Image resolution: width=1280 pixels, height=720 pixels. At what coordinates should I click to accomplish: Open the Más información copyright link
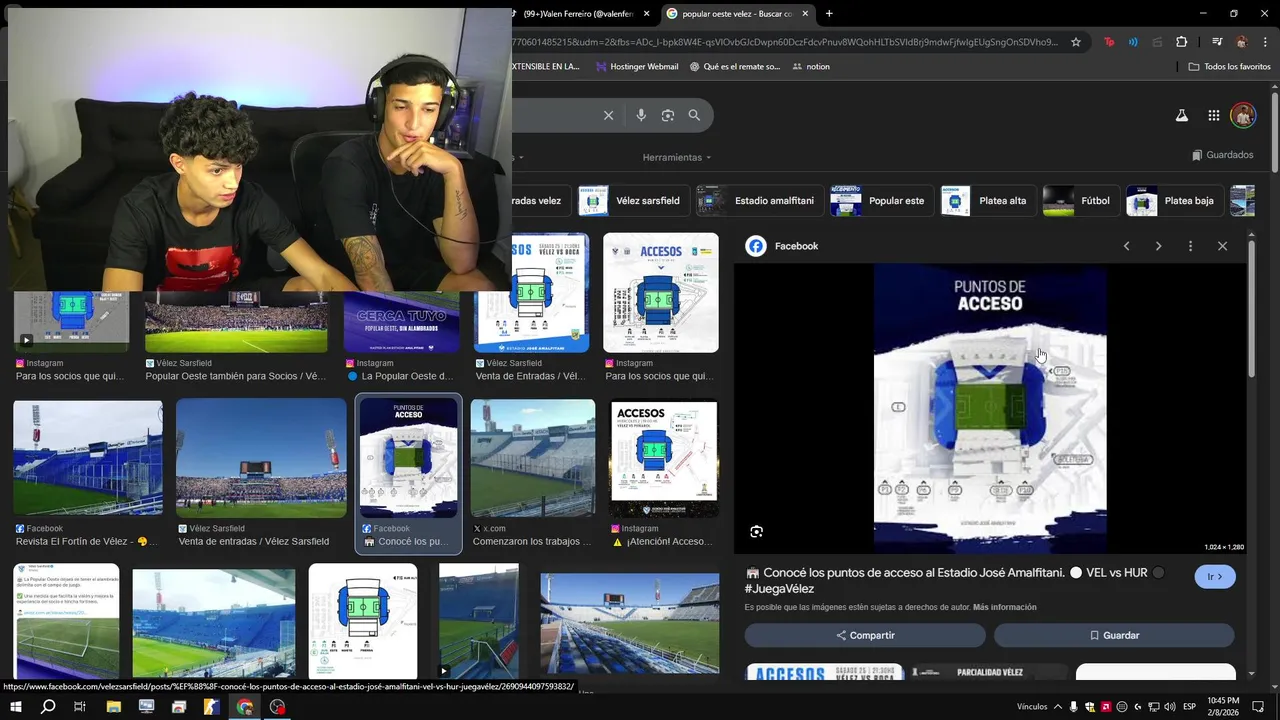pos(1004,607)
